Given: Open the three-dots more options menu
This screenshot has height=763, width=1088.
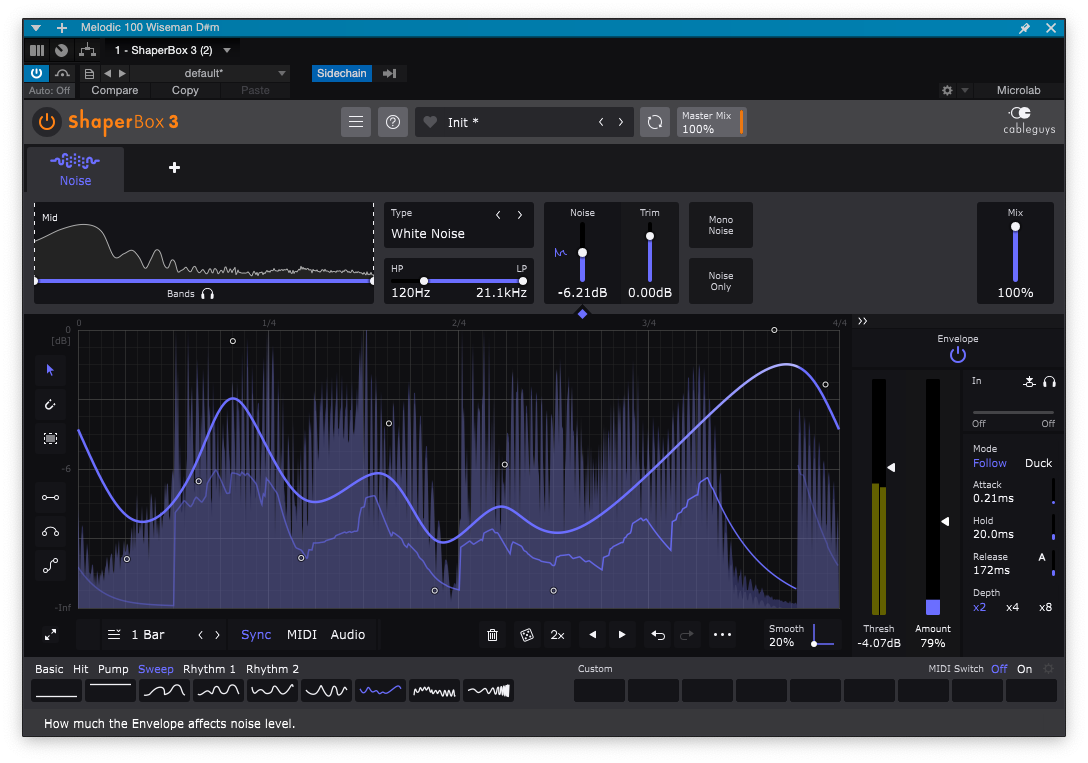Looking at the screenshot, I should point(722,635).
